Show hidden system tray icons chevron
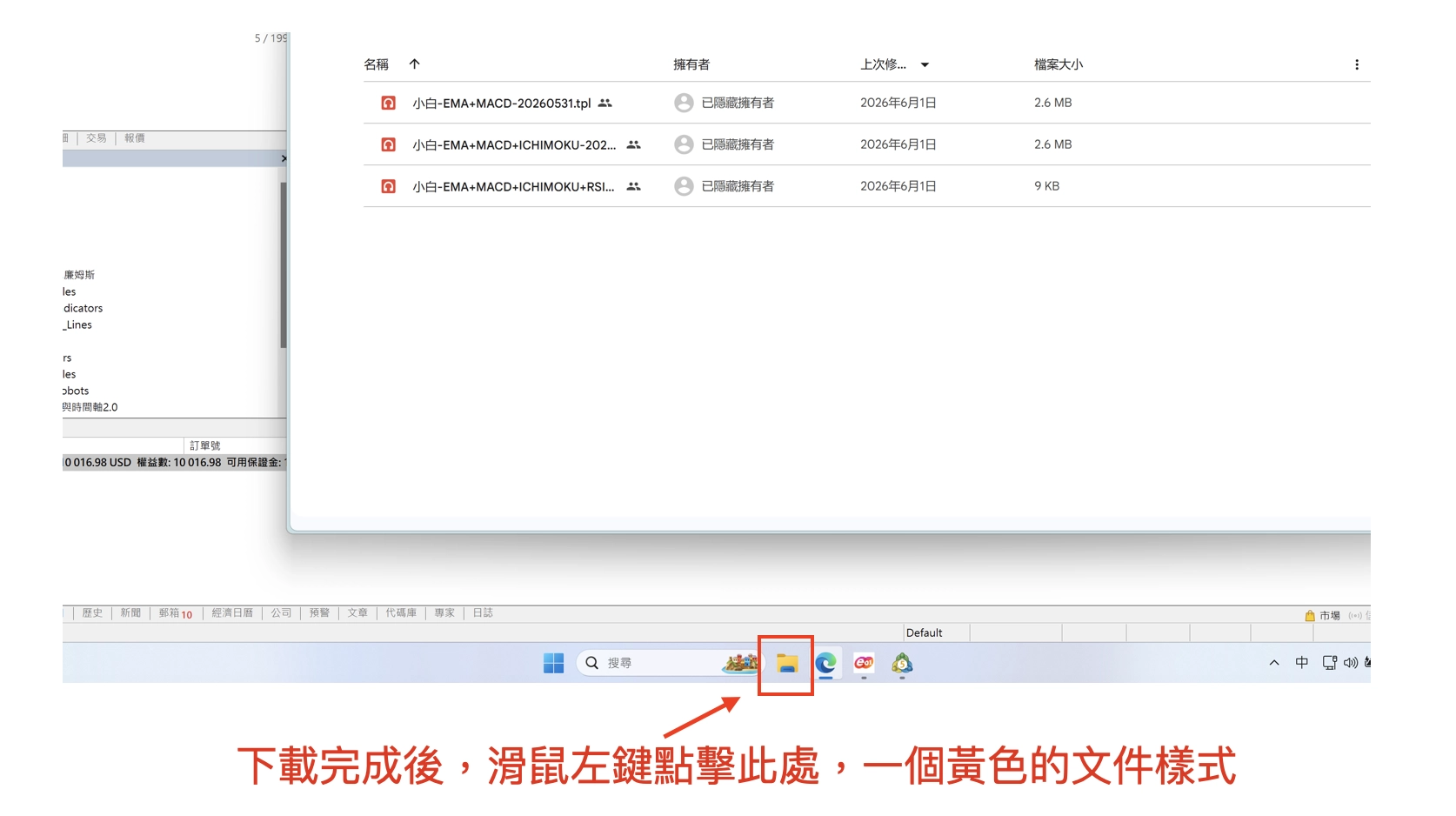Image resolution: width=1456 pixels, height=816 pixels. pyautogui.click(x=1274, y=663)
